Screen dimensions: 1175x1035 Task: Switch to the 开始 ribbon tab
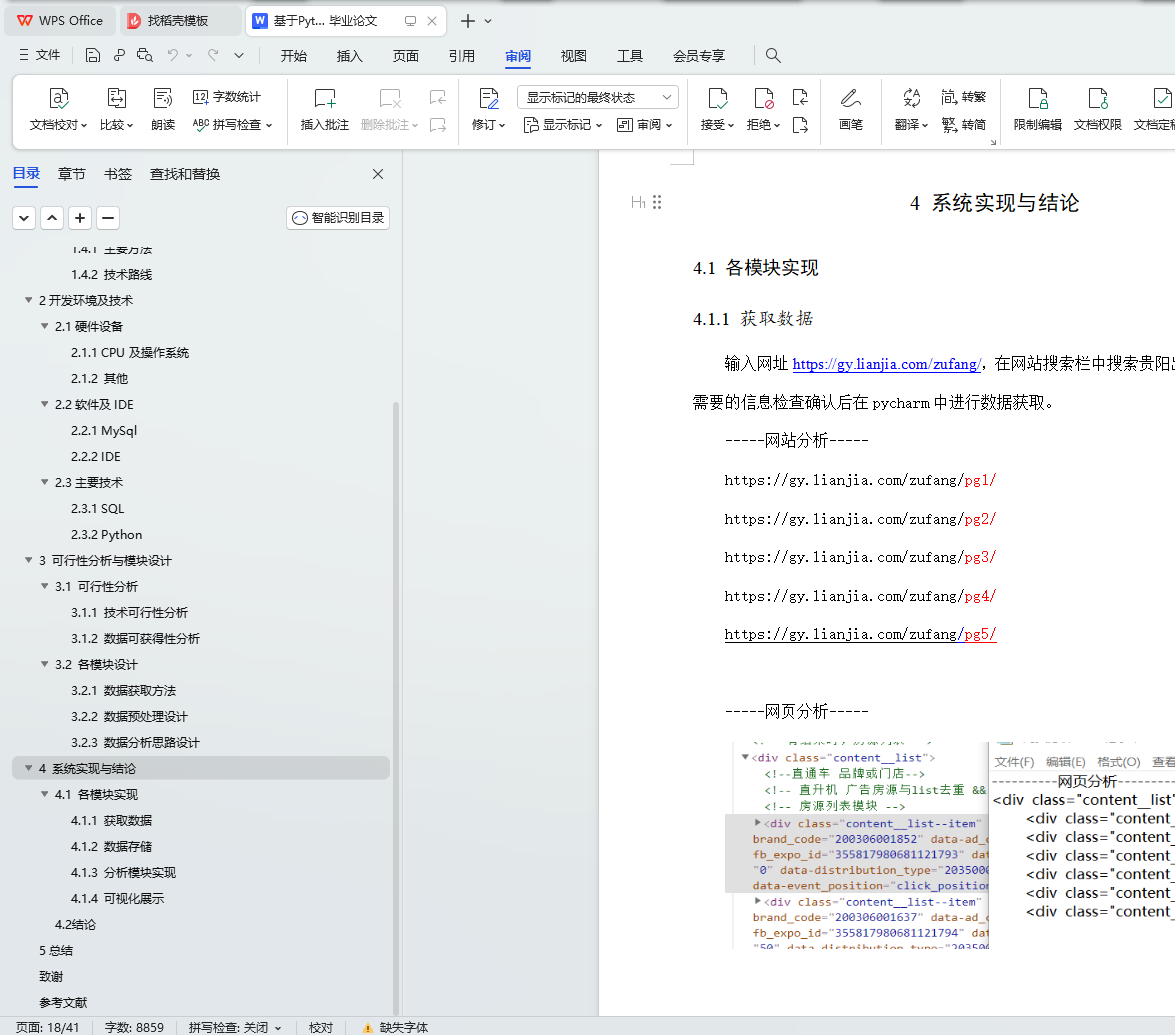(x=294, y=55)
